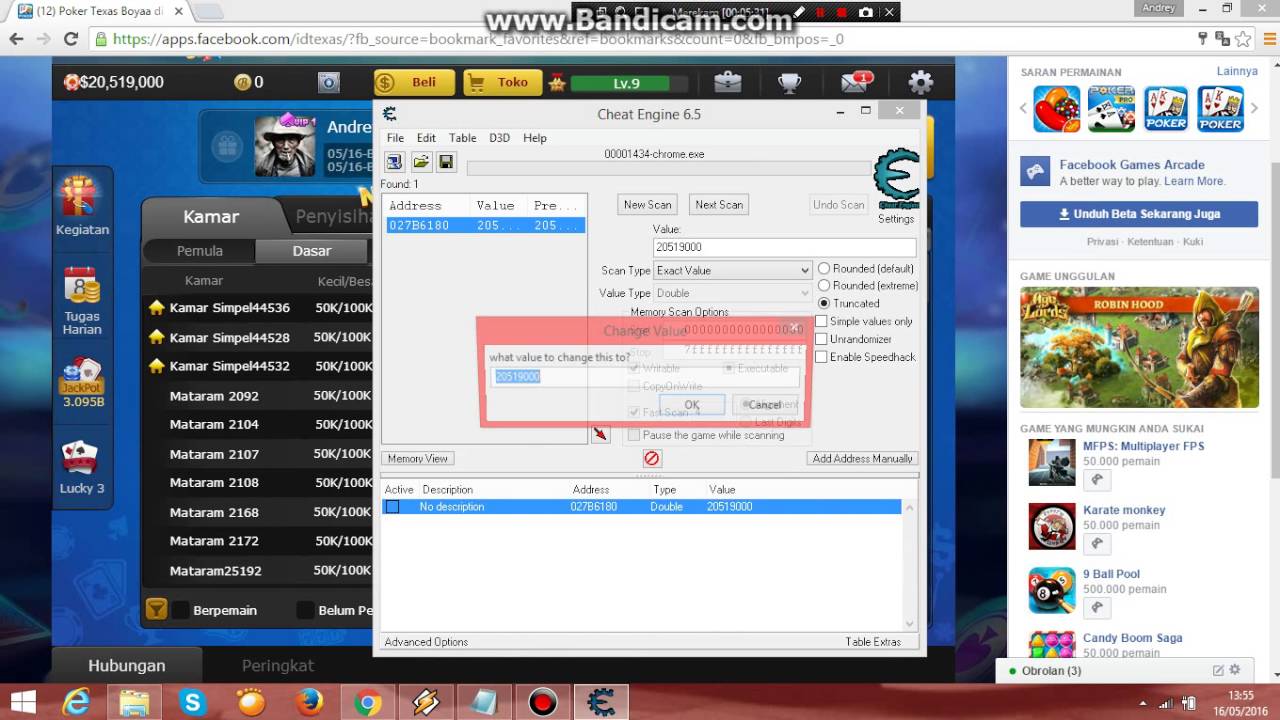
Task: Switch to the Kamar tab in game
Action: (211, 217)
